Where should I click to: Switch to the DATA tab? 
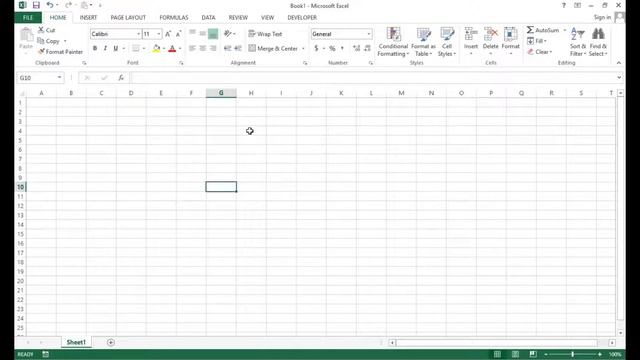[x=208, y=18]
